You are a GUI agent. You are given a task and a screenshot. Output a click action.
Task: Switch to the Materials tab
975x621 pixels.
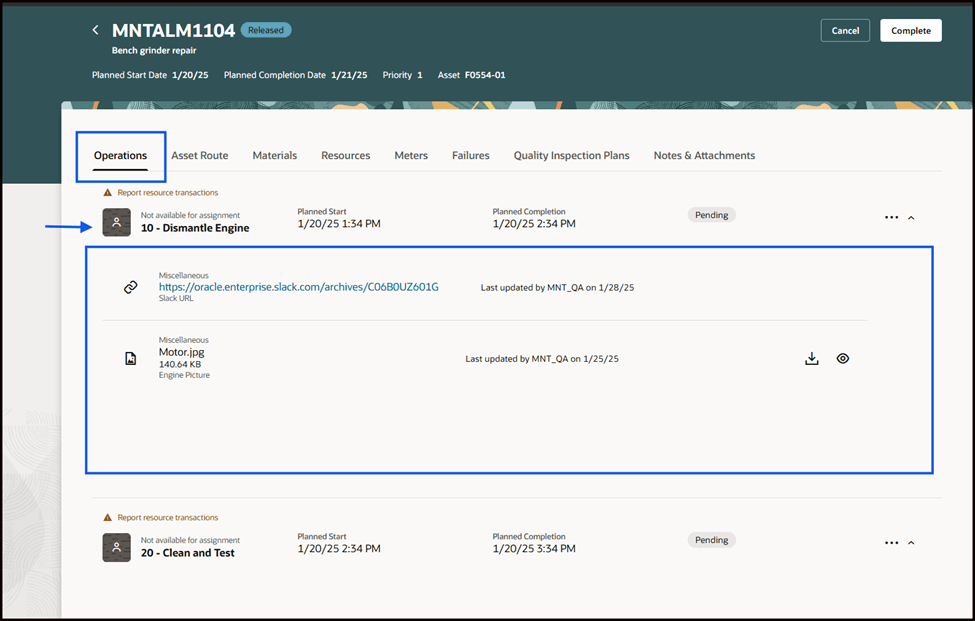tap(275, 155)
